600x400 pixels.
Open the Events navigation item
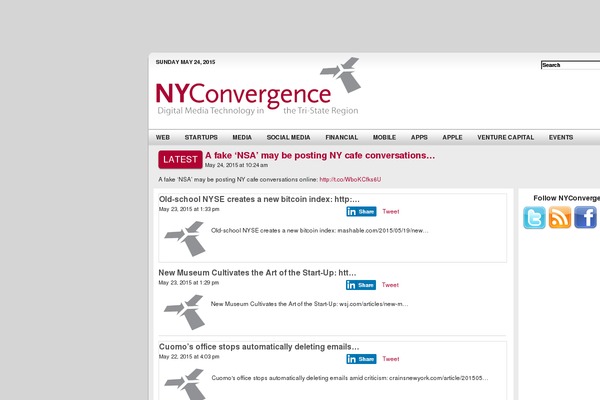pos(561,137)
